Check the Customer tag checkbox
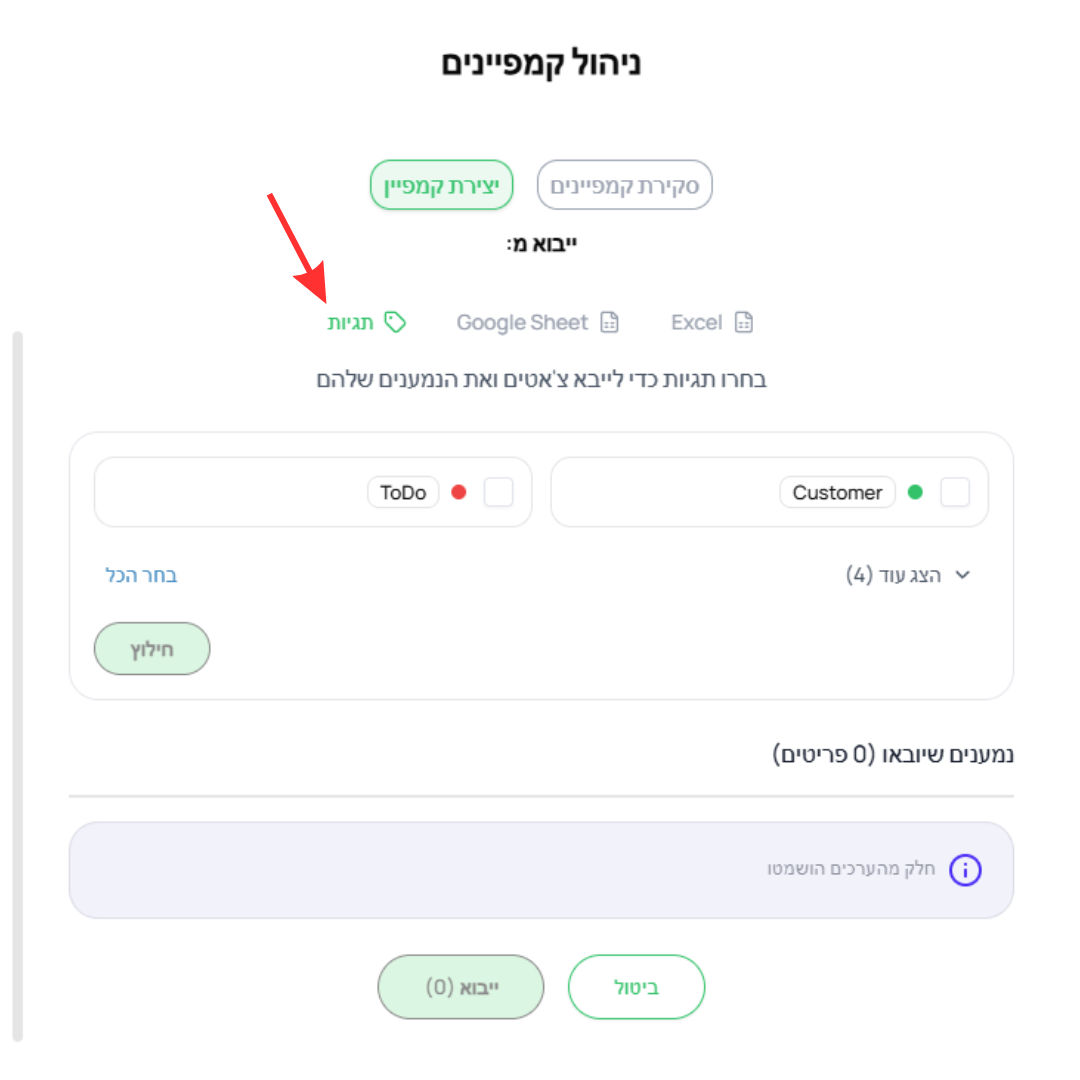 click(x=955, y=492)
